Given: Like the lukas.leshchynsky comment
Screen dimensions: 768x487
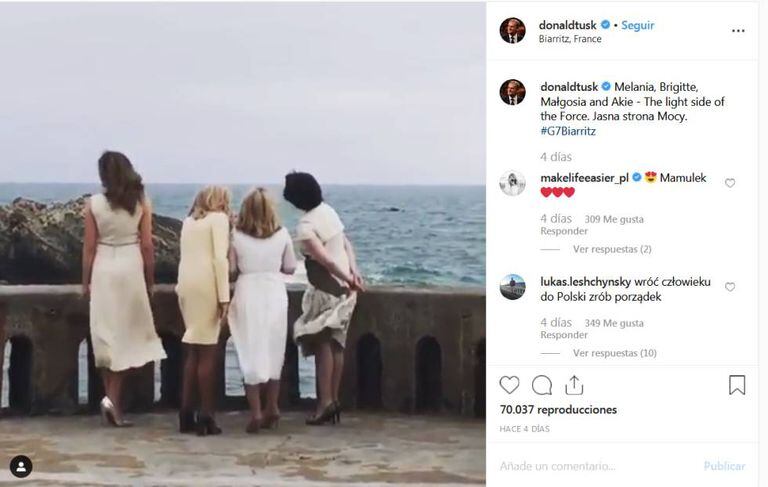Looking at the screenshot, I should point(730,287).
